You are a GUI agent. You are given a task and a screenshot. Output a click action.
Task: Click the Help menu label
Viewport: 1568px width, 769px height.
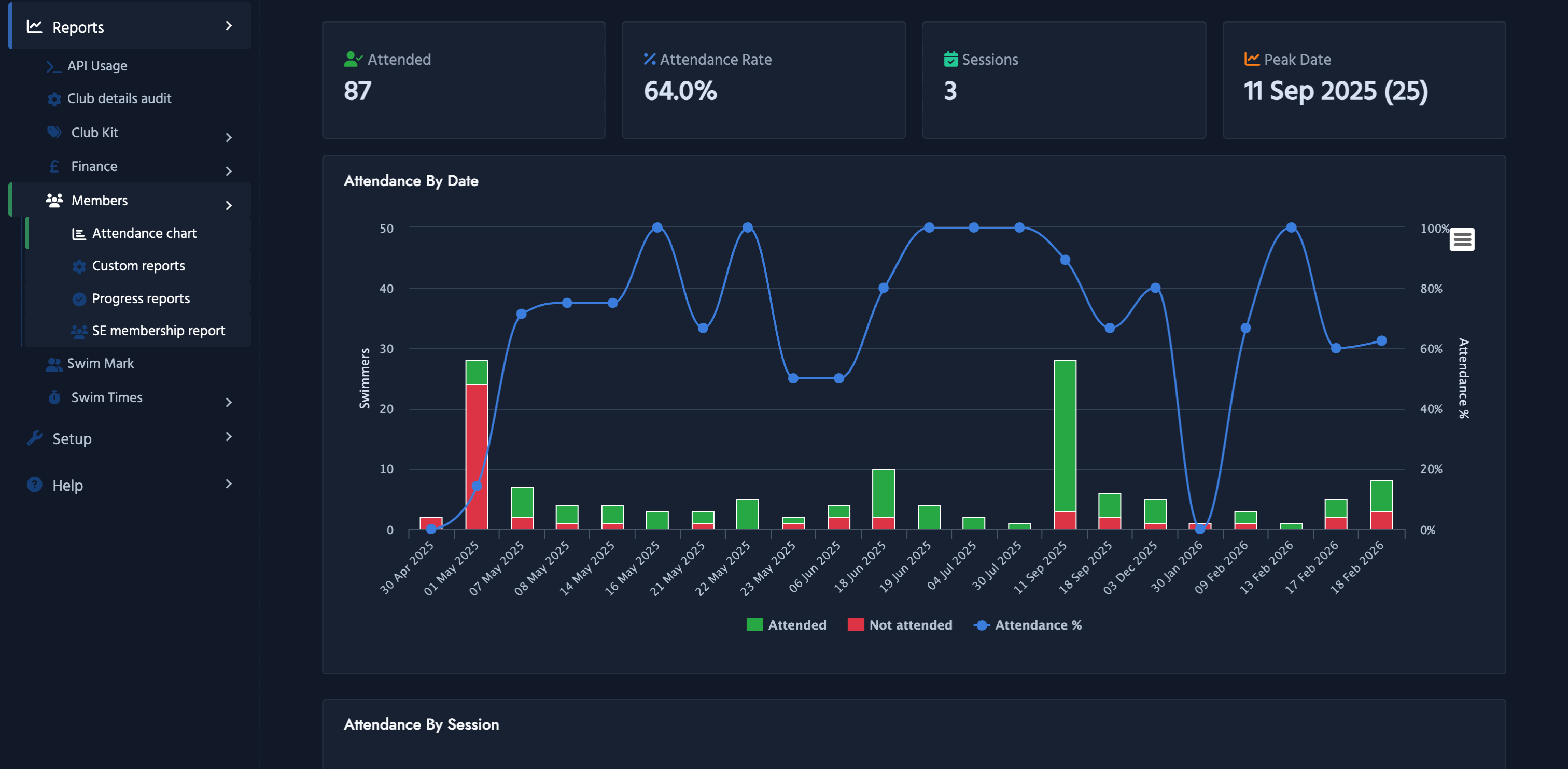pos(67,486)
